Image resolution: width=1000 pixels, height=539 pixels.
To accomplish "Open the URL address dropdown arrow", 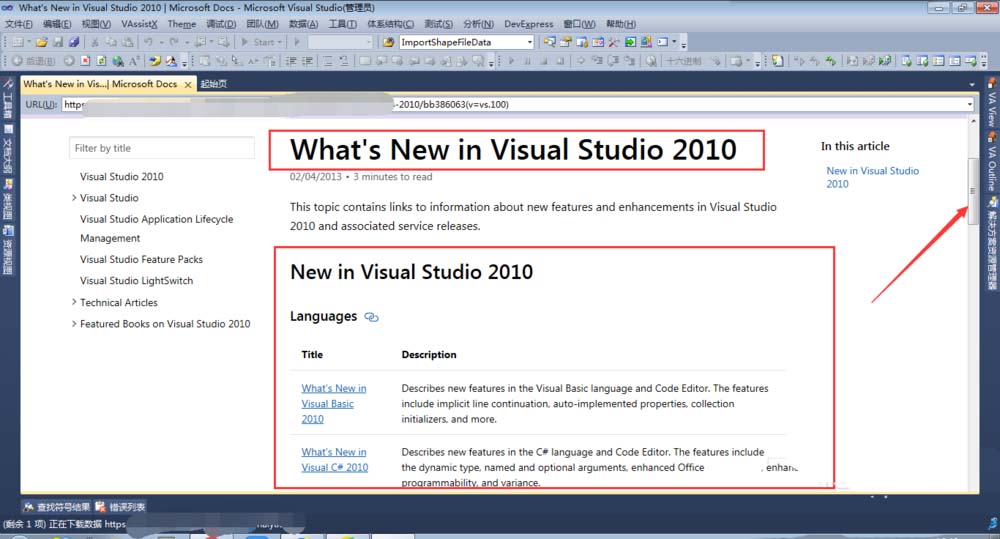I will 969,105.
